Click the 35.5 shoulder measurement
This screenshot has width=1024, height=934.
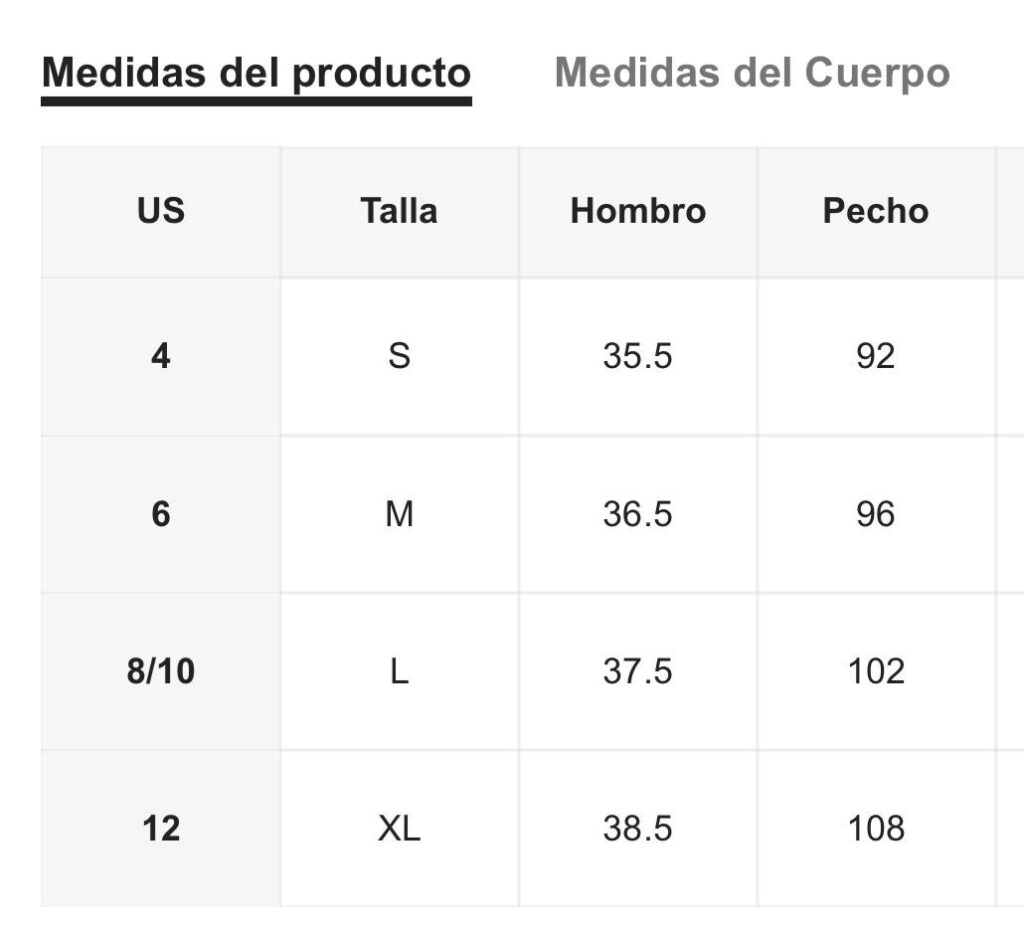[638, 357]
